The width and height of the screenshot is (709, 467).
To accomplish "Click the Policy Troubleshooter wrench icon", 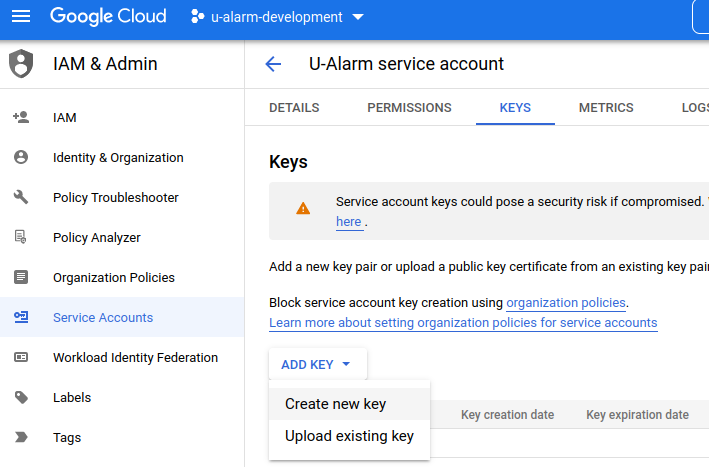I will [x=21, y=197].
